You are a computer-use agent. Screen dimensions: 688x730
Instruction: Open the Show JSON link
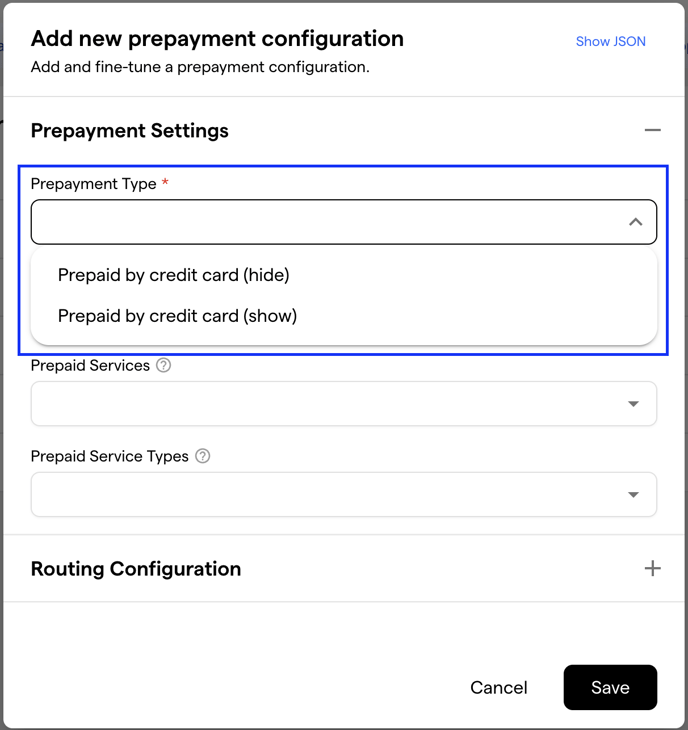610,41
